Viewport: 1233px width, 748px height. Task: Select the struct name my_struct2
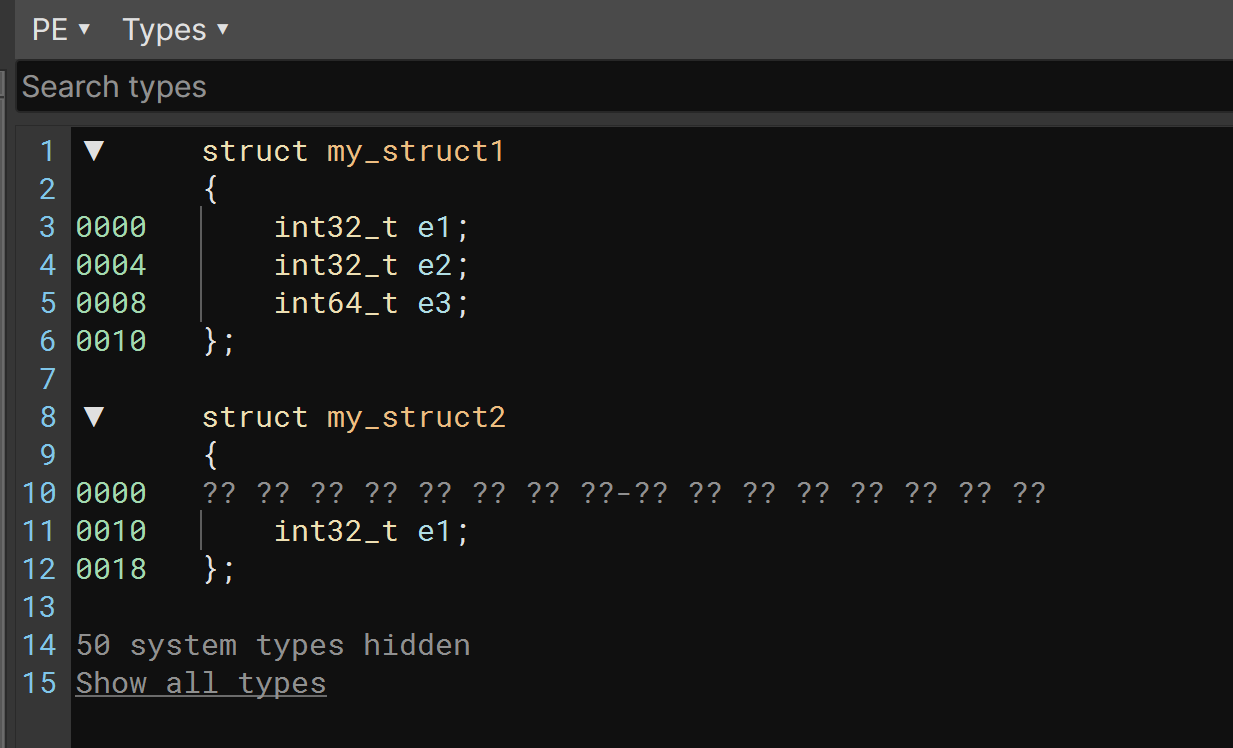point(415,416)
